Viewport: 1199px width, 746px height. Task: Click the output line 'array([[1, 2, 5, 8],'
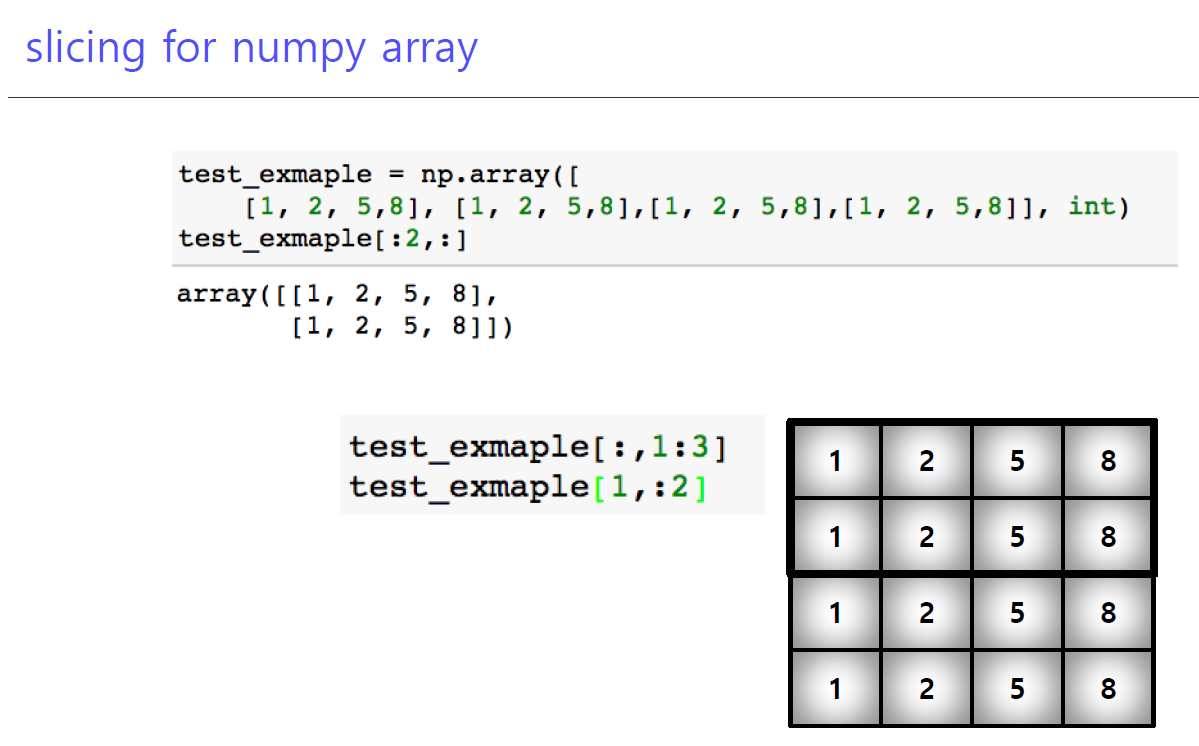tap(337, 294)
